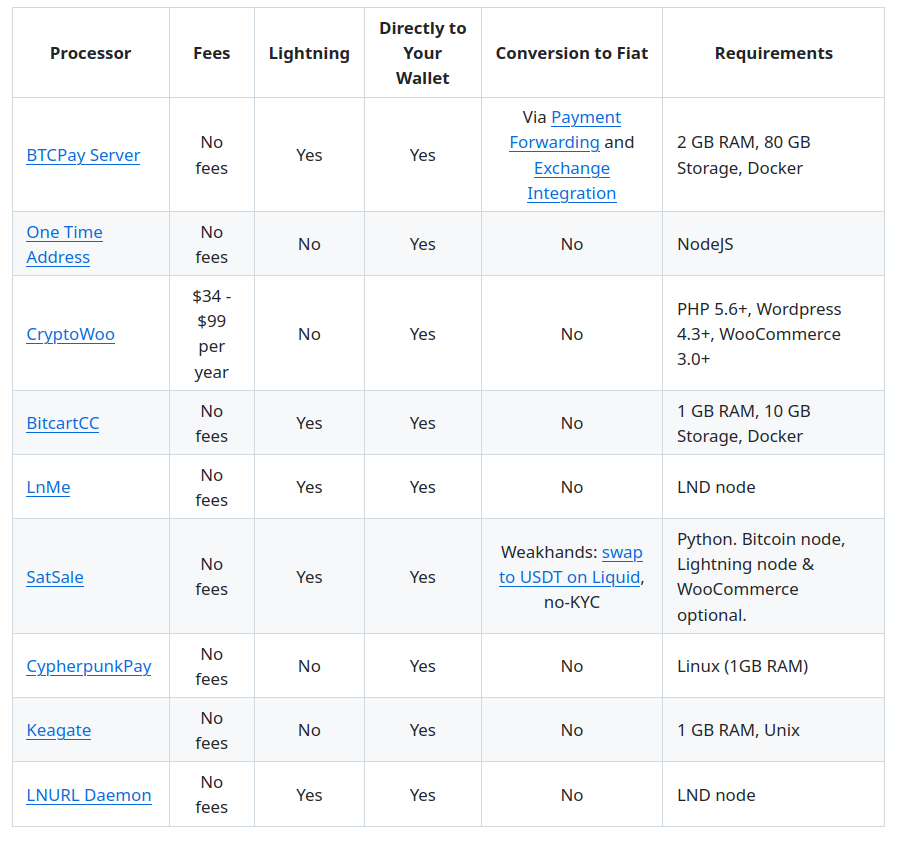The width and height of the screenshot is (898, 846).
Task: Go to the CypherpunkPay link
Action: [x=89, y=666]
